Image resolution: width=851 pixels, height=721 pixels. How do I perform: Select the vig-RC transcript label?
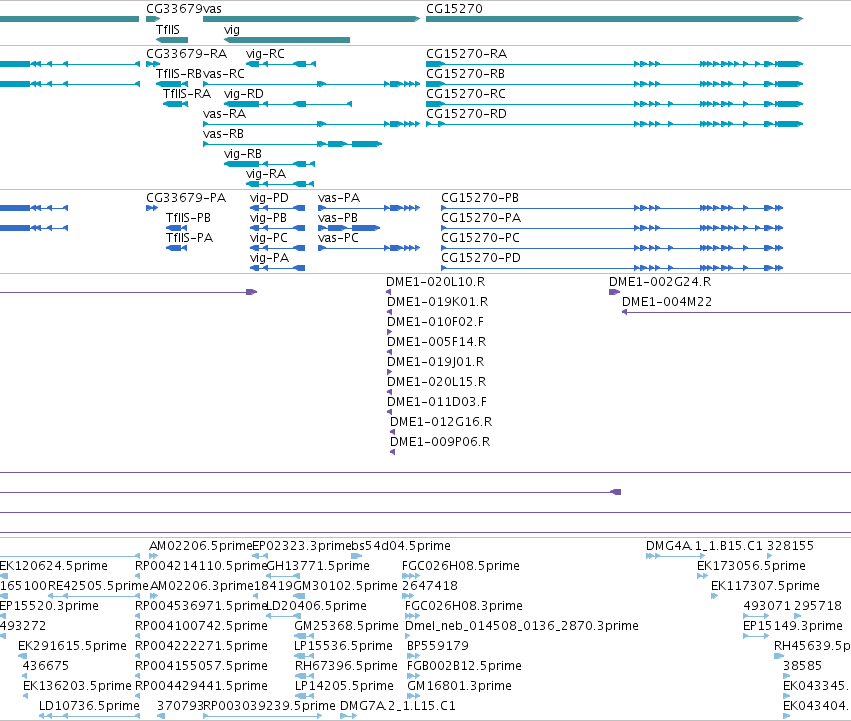[265, 54]
